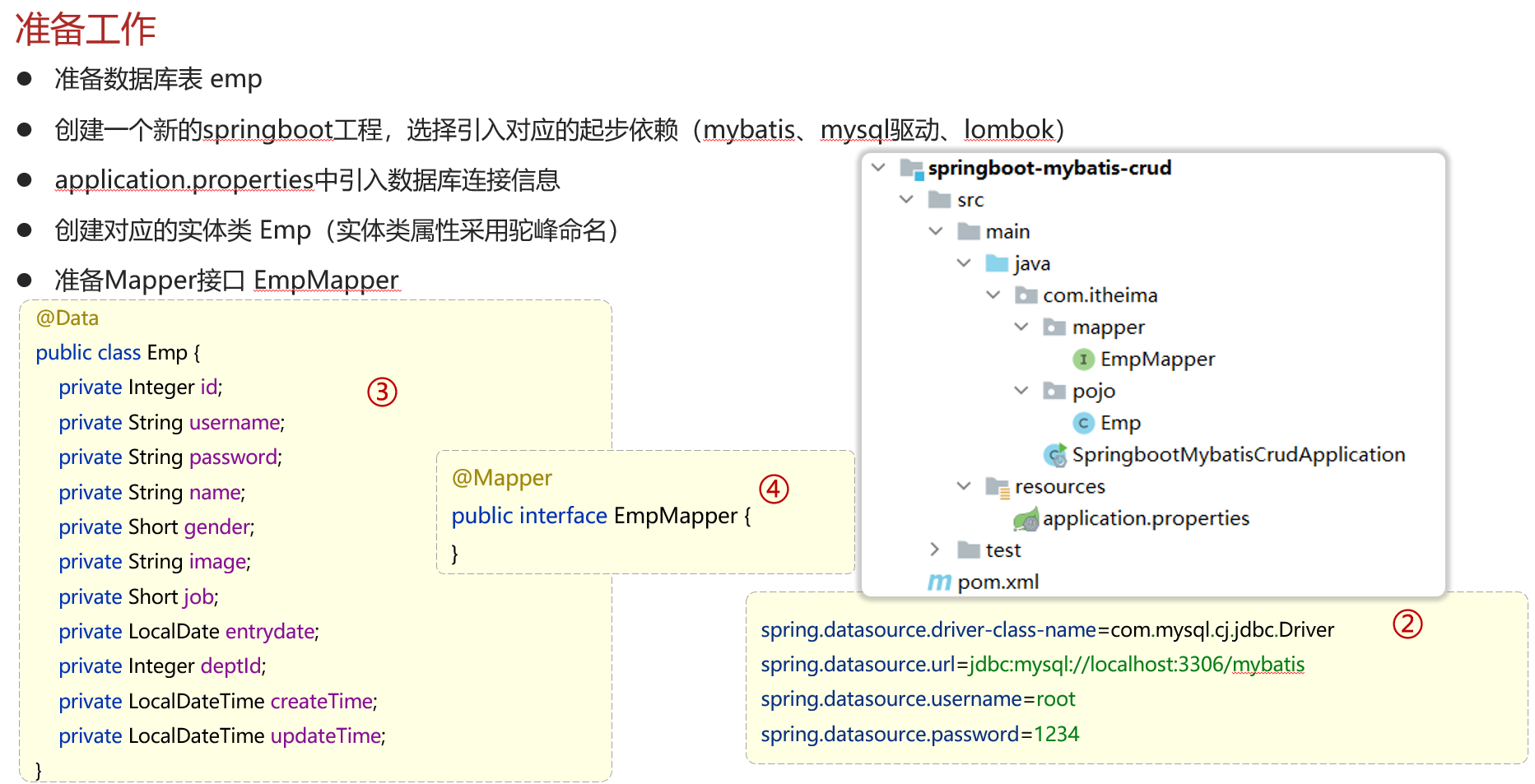Select the EmpMapper tree item label
The width and height of the screenshot is (1535, 784).
pyautogui.click(x=1157, y=360)
